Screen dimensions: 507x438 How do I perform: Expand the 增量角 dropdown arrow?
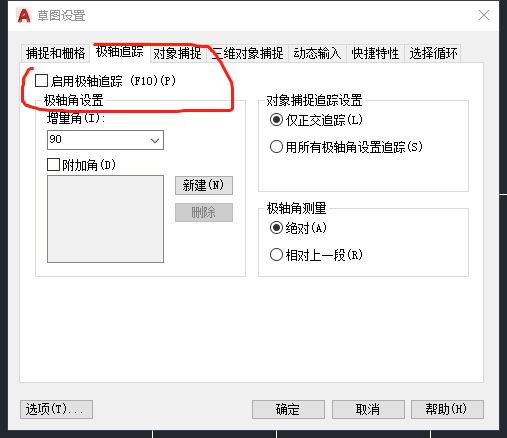click(x=155, y=140)
